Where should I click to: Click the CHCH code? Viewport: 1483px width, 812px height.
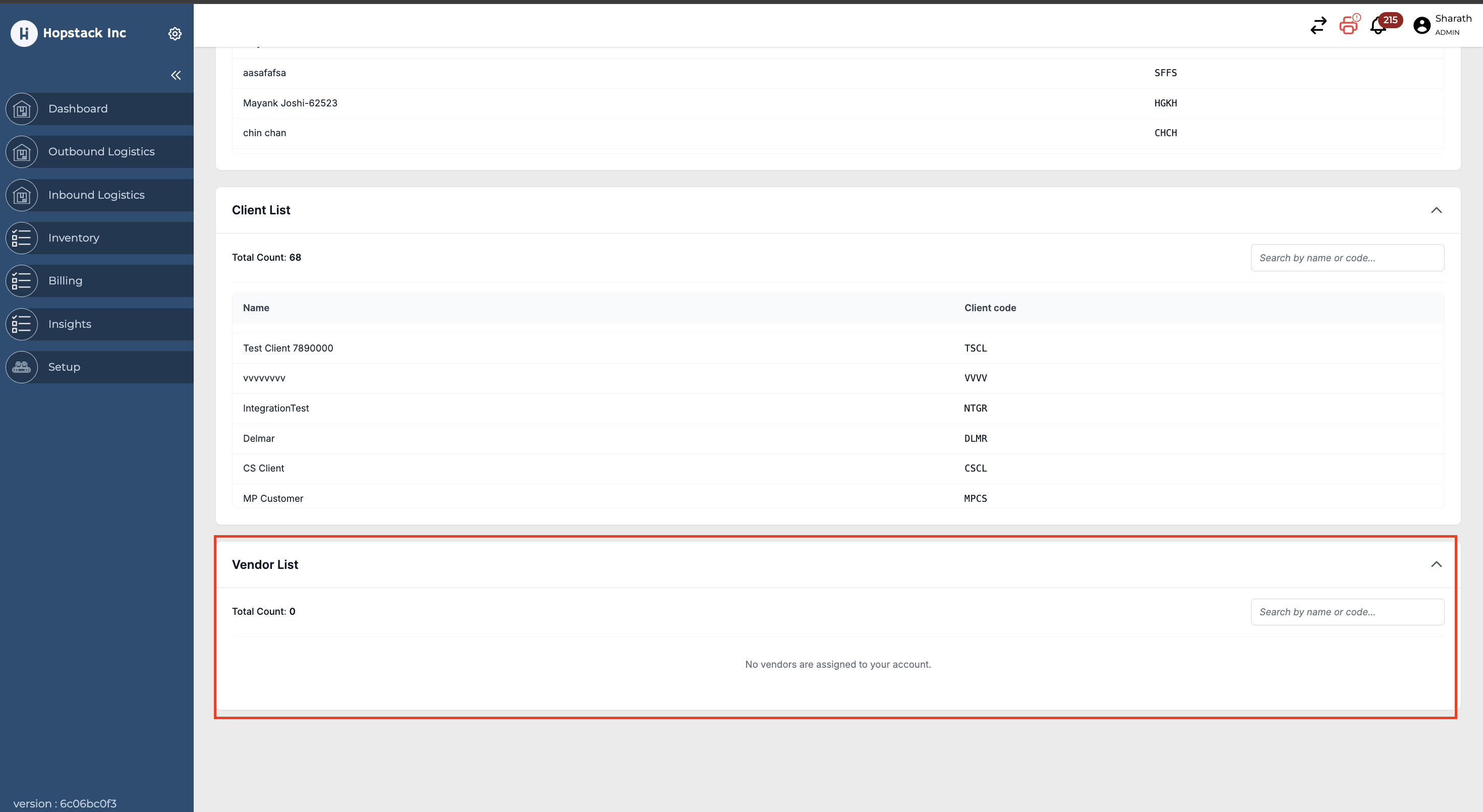(1165, 133)
